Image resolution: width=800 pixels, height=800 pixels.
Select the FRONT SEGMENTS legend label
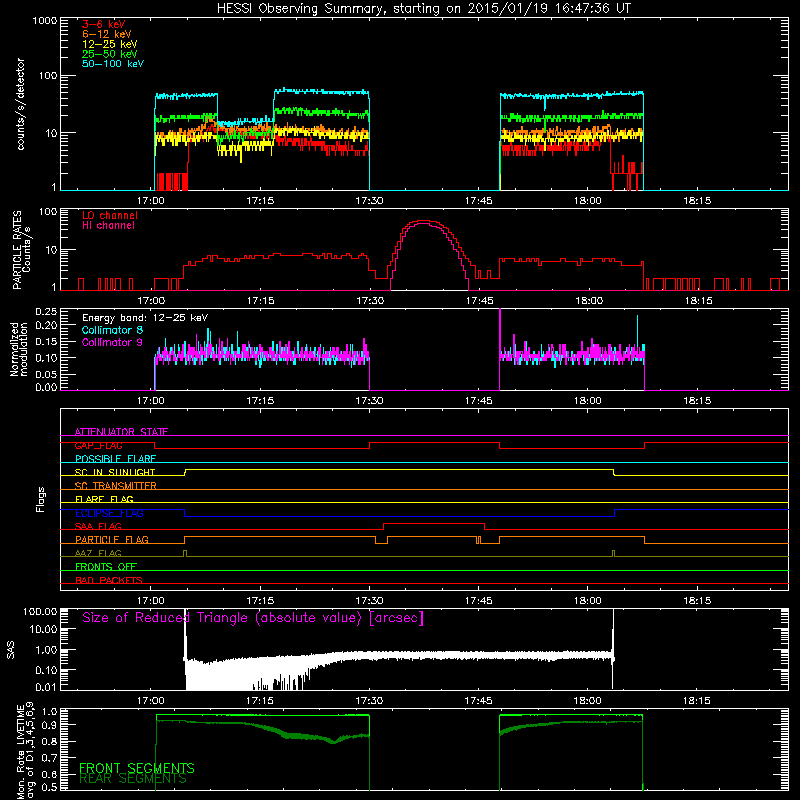coord(137,768)
